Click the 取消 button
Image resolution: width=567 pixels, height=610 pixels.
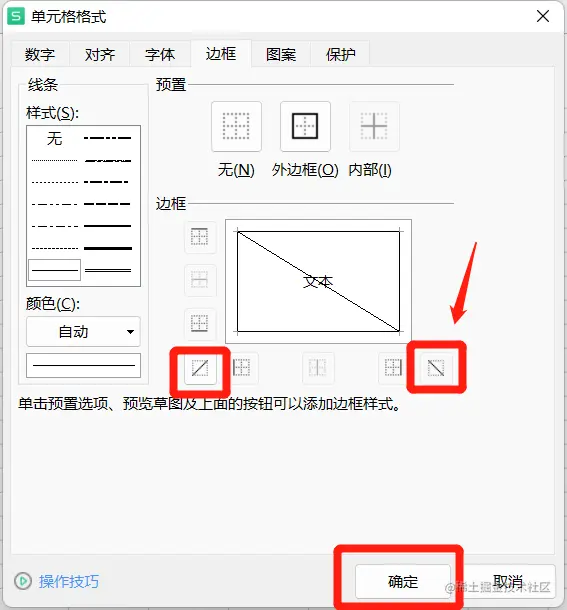click(x=507, y=581)
